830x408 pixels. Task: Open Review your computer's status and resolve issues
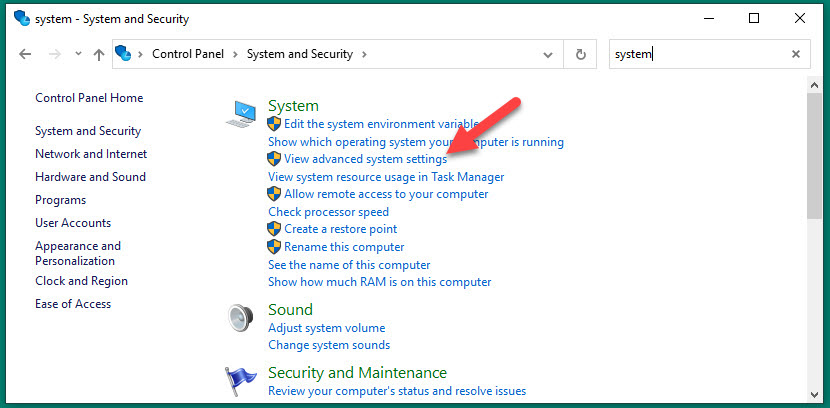click(x=397, y=391)
